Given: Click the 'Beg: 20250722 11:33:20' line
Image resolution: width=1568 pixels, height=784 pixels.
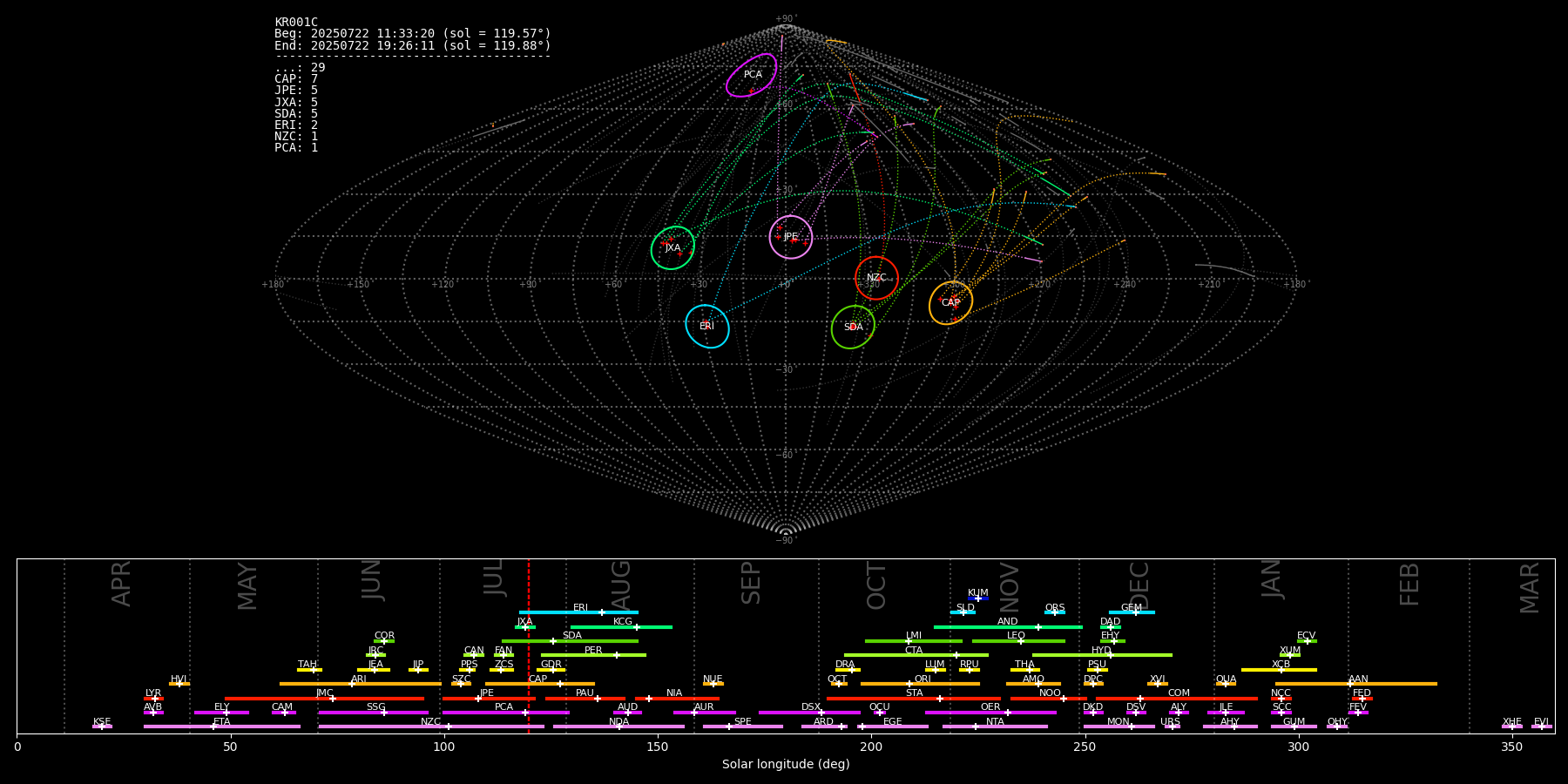Looking at the screenshot, I should pyautogui.click(x=413, y=34).
